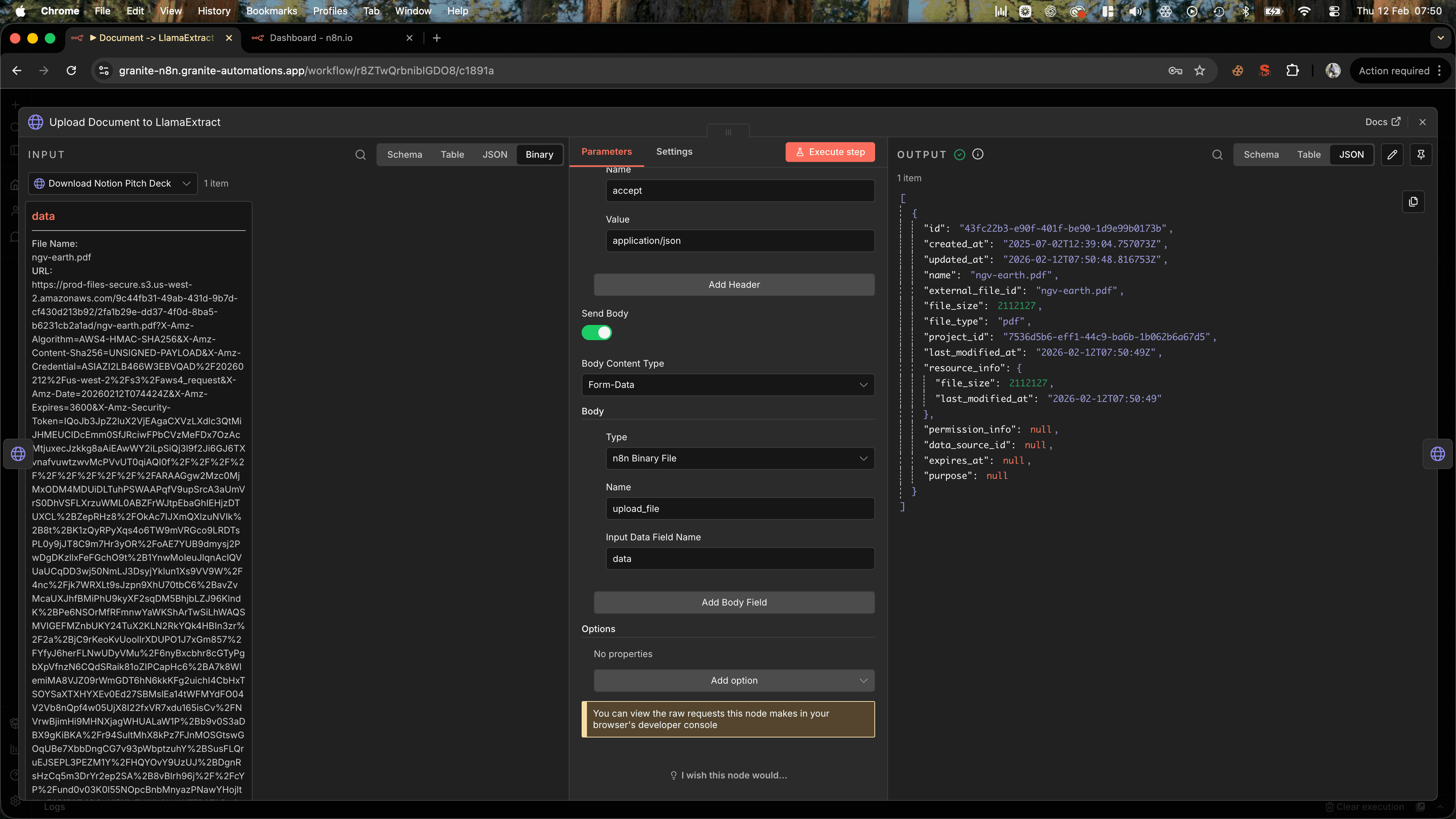Toggle the Send Body switch
Viewport: 1456px width, 819px height.
(x=596, y=333)
